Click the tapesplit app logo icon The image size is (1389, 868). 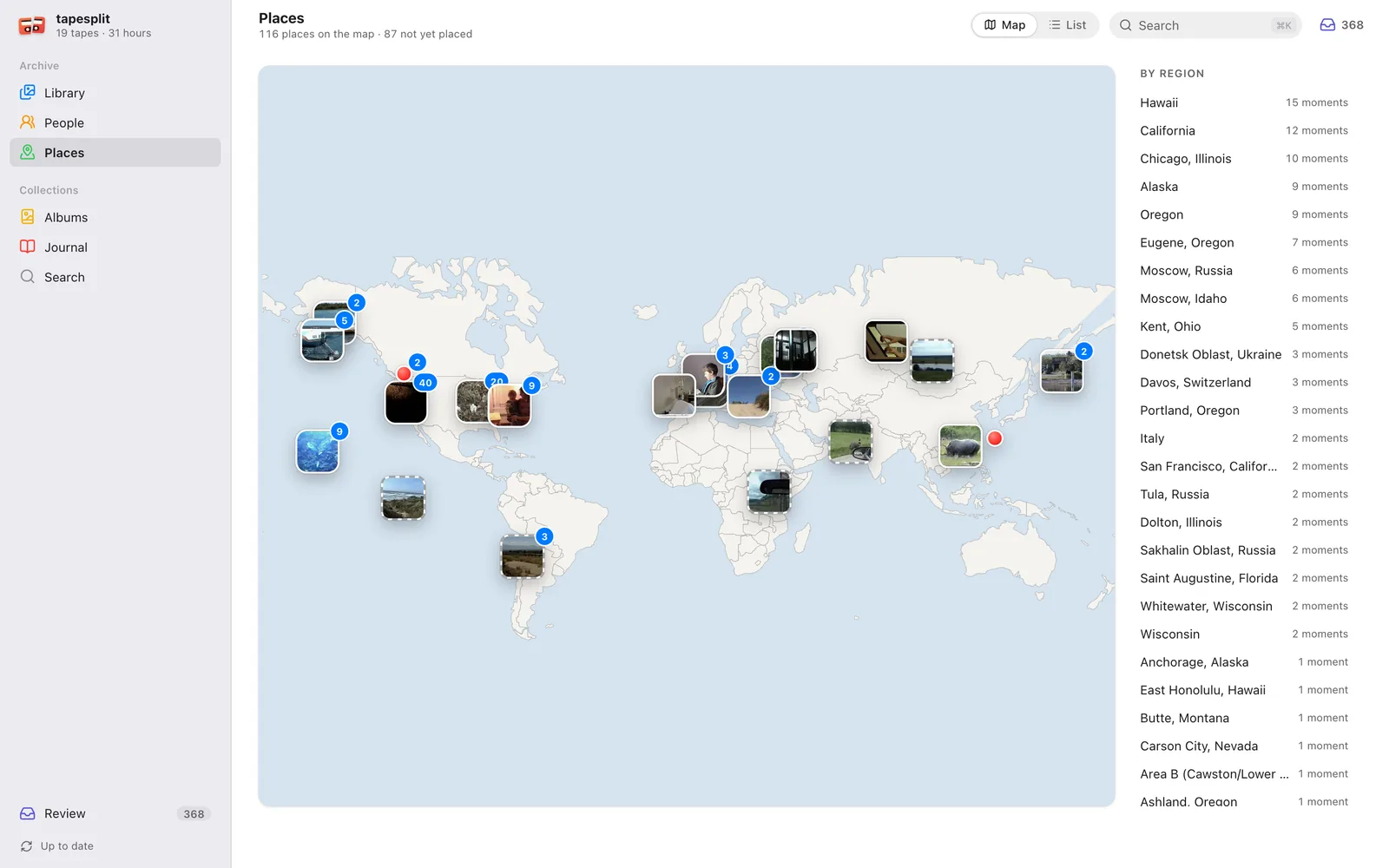(x=32, y=25)
